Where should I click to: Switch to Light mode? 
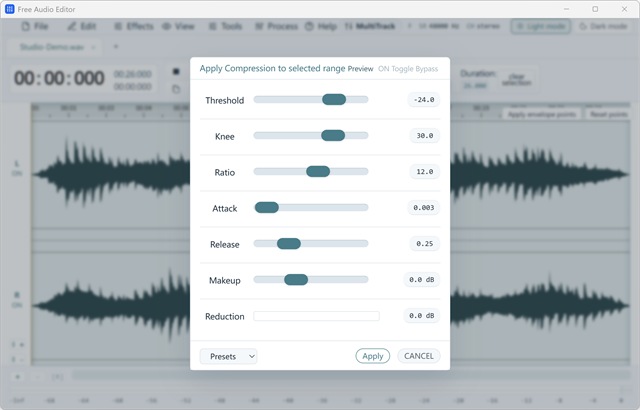[x=541, y=27]
